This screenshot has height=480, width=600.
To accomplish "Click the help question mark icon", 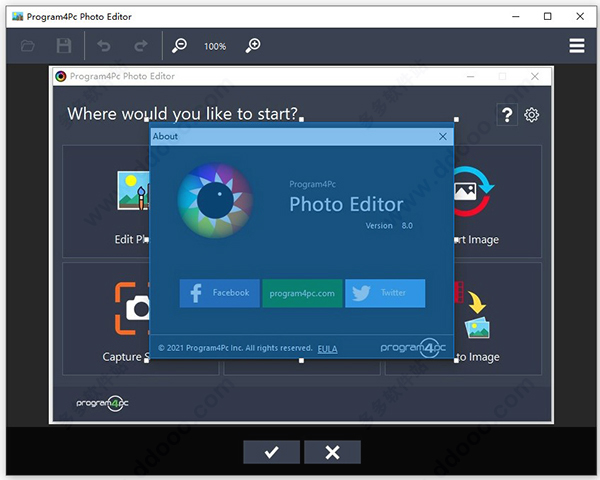I will (507, 114).
